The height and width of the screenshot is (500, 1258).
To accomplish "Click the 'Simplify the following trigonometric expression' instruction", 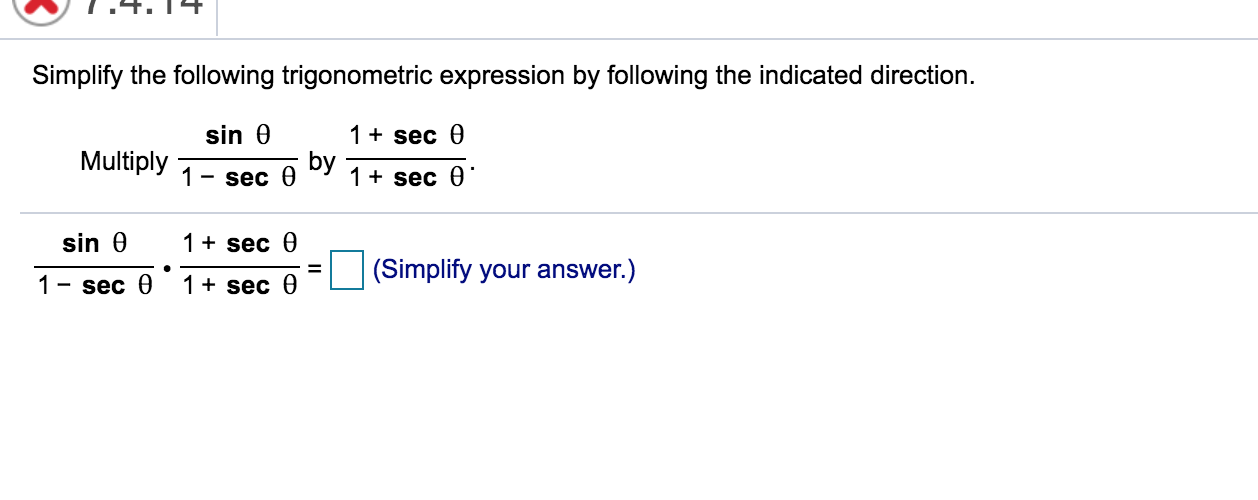I will point(503,76).
